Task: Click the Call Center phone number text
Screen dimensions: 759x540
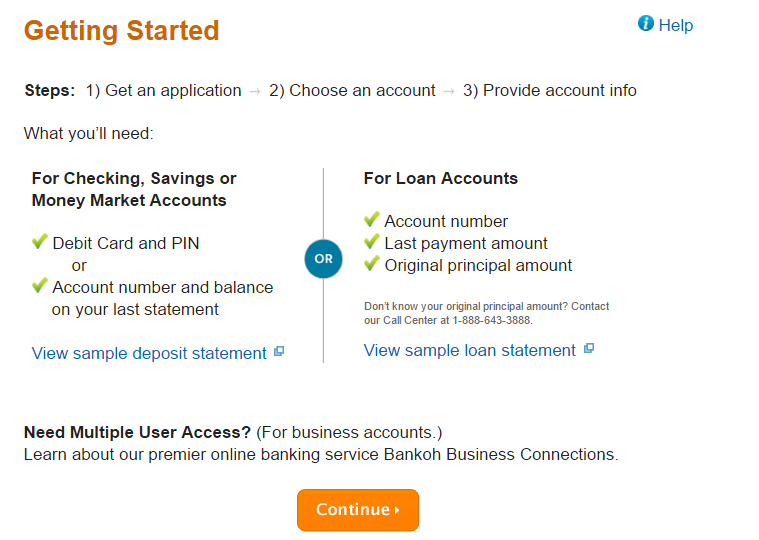Action: point(492,320)
